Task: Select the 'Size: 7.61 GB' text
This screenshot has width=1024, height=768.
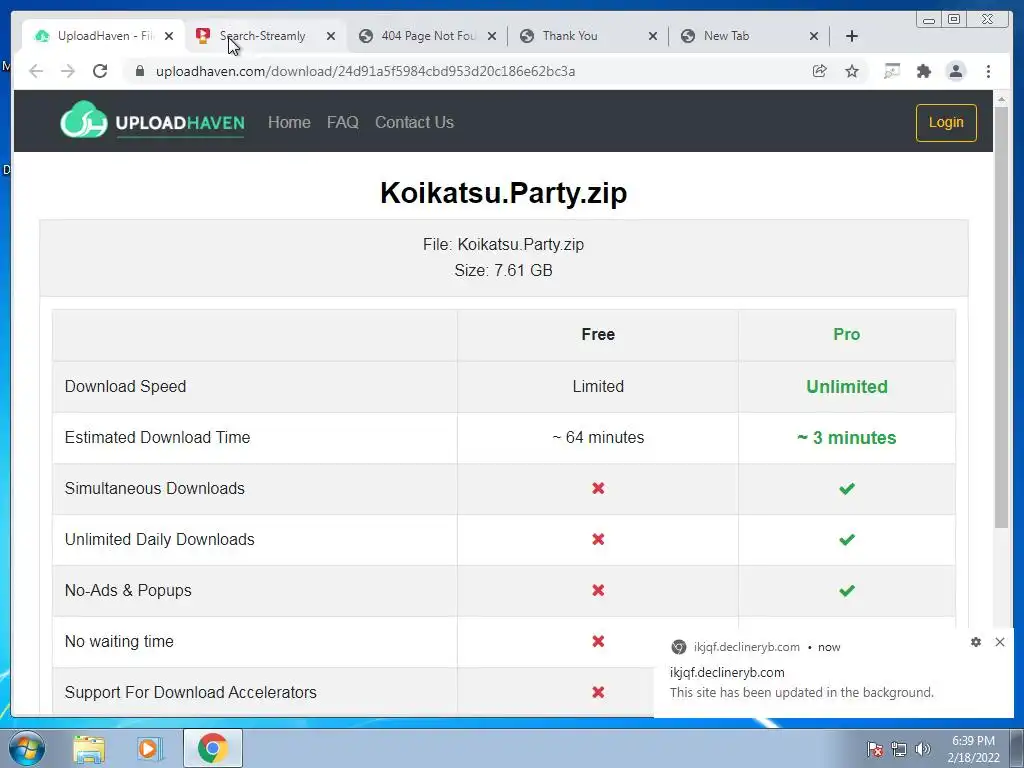Action: click(504, 270)
